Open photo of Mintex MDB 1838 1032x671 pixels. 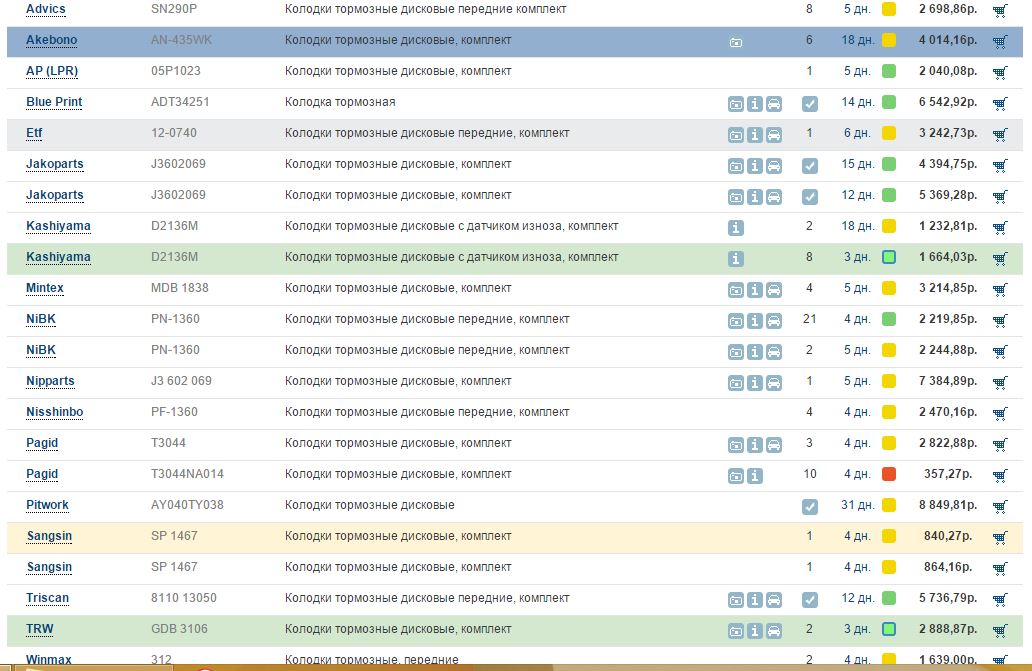pyautogui.click(x=736, y=290)
